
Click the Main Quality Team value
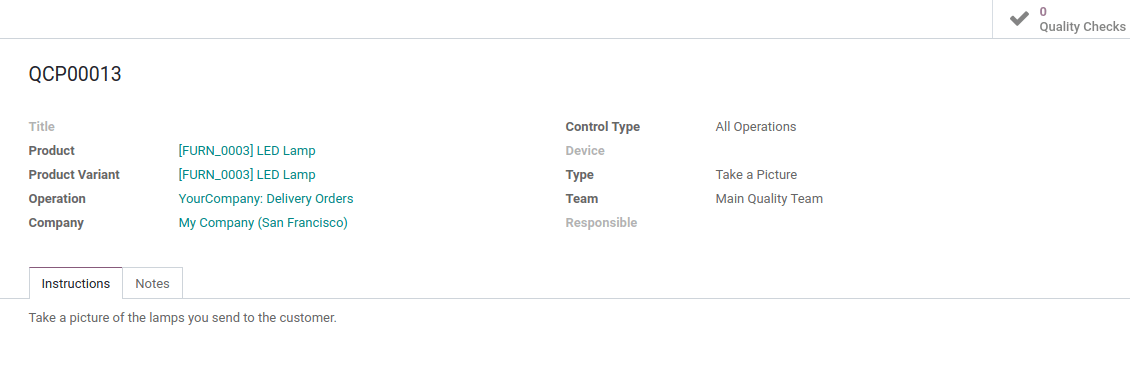[769, 198]
